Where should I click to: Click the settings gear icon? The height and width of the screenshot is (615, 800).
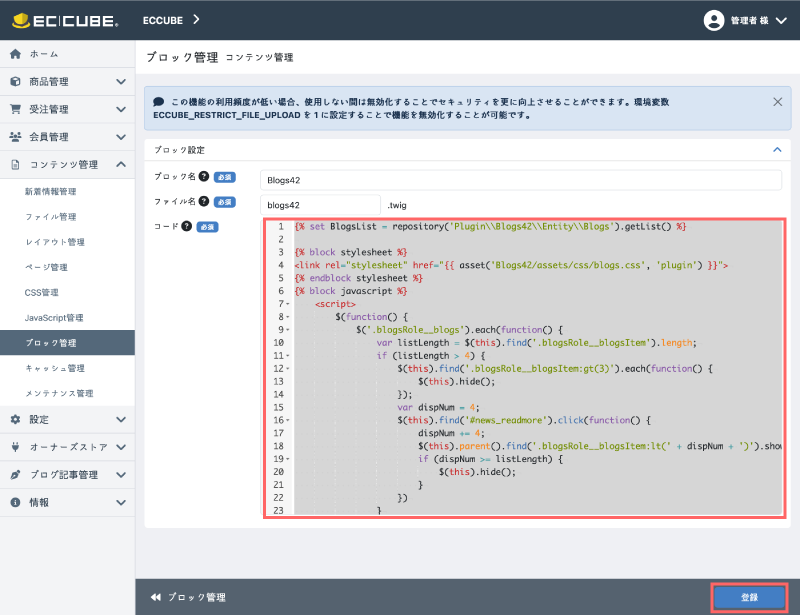click(16, 420)
